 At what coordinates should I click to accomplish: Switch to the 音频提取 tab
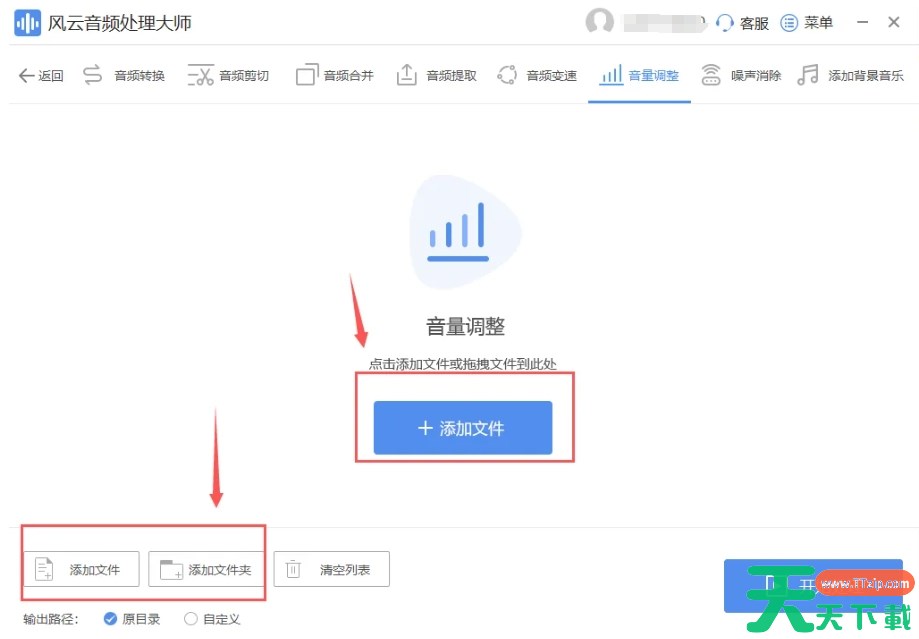coord(437,76)
